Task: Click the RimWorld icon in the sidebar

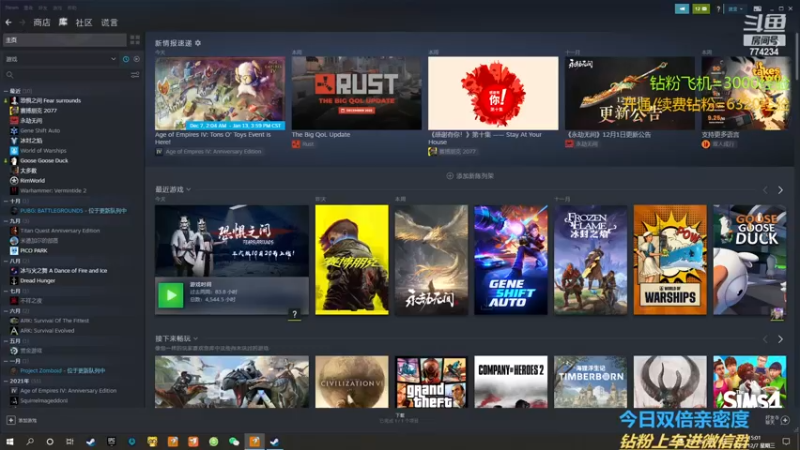Action: (x=14, y=181)
